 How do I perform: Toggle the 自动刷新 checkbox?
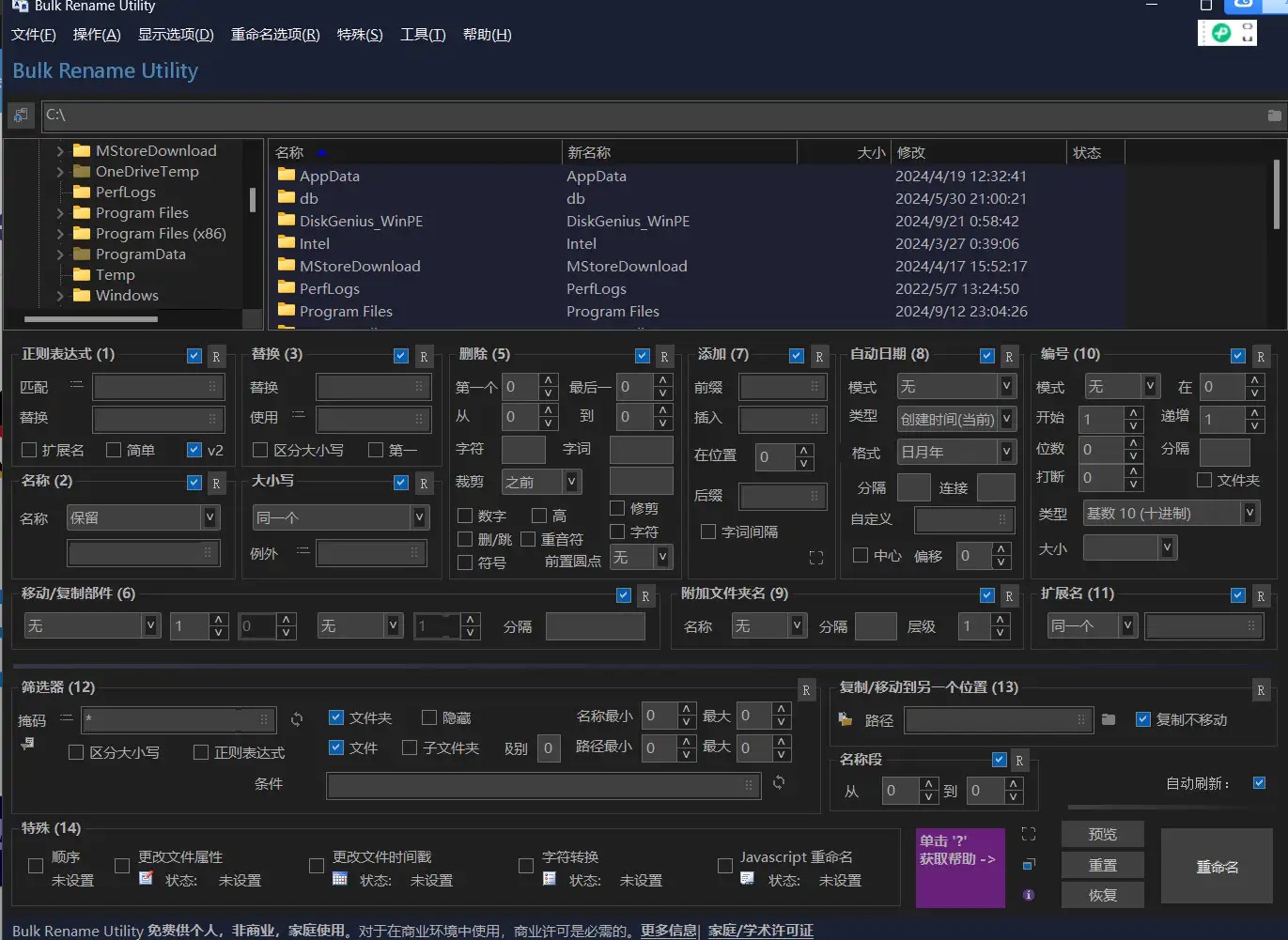coord(1259,782)
